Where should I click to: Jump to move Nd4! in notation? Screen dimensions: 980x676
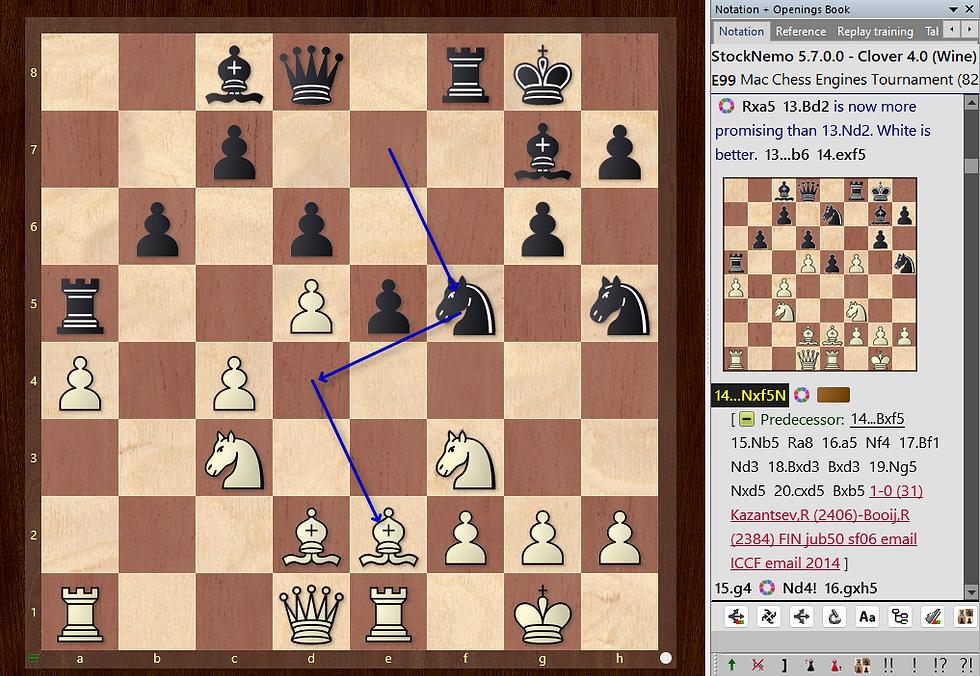pos(799,588)
